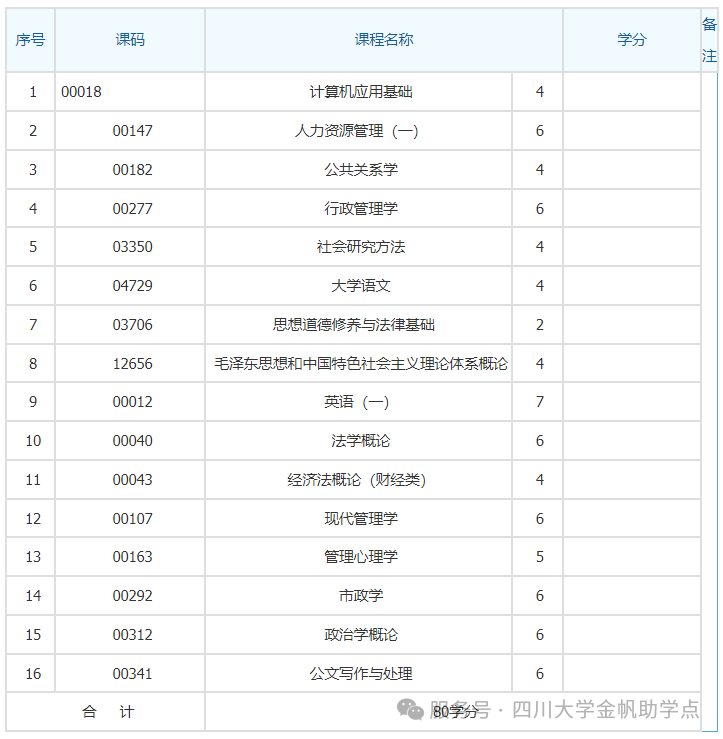Click course code 04729 for 大学语文
This screenshot has height=739, width=723.
133,286
